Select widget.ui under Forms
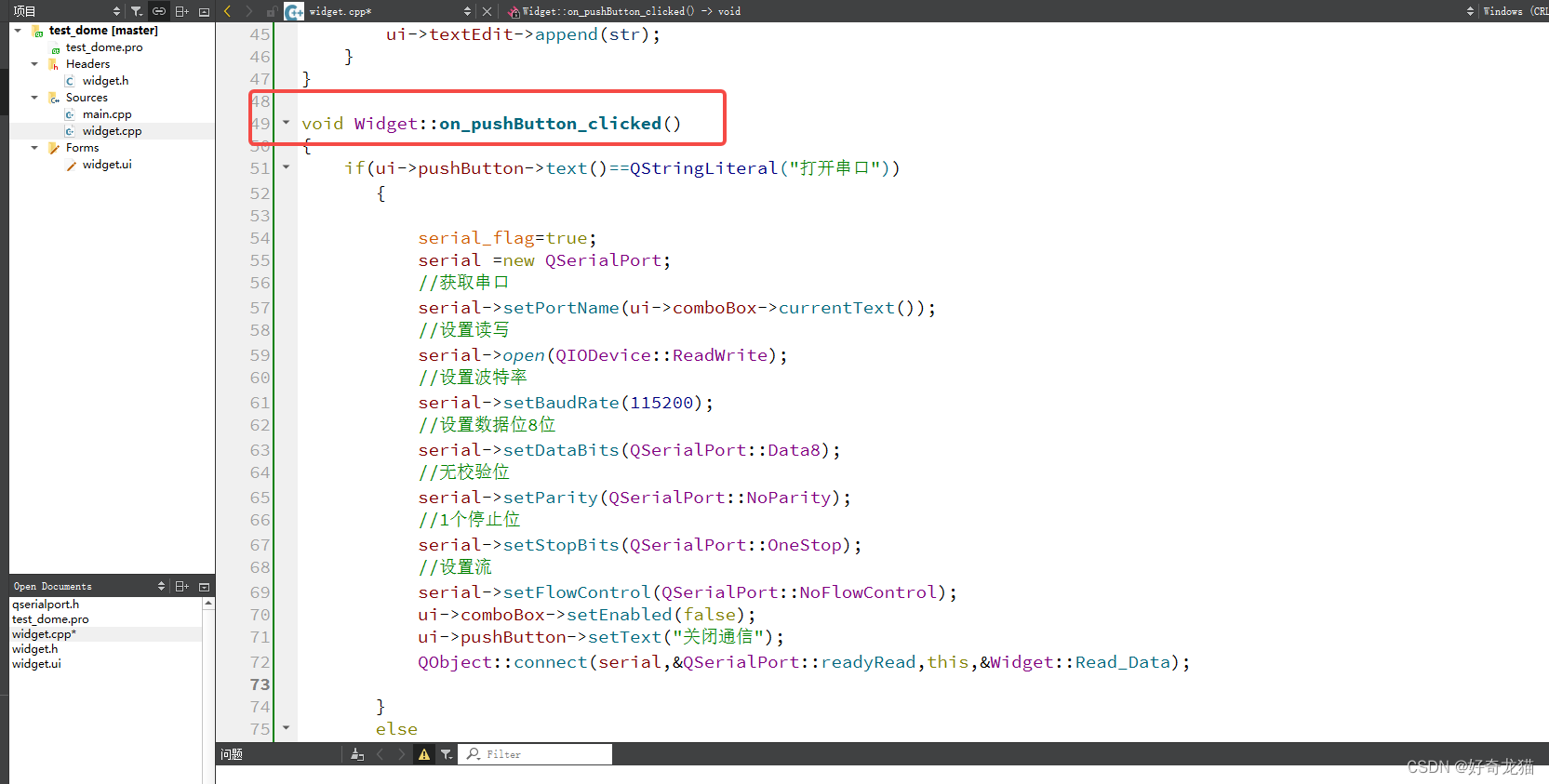 pos(107,165)
